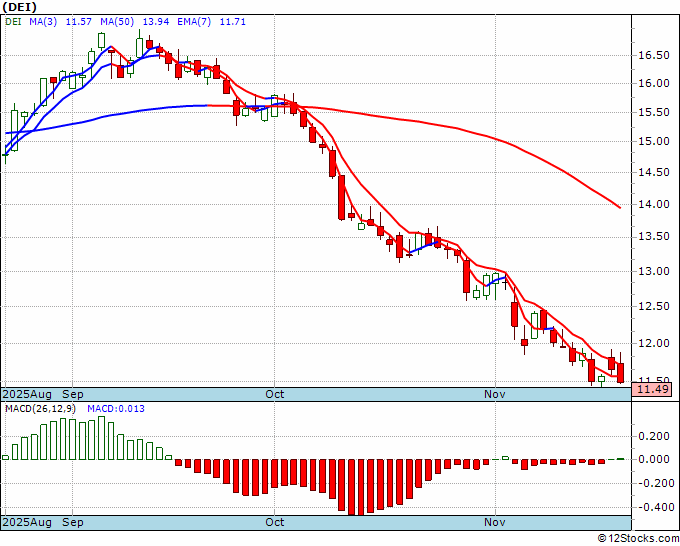Click the Nov label on MACD axis
The image size is (680, 546).
click(495, 522)
